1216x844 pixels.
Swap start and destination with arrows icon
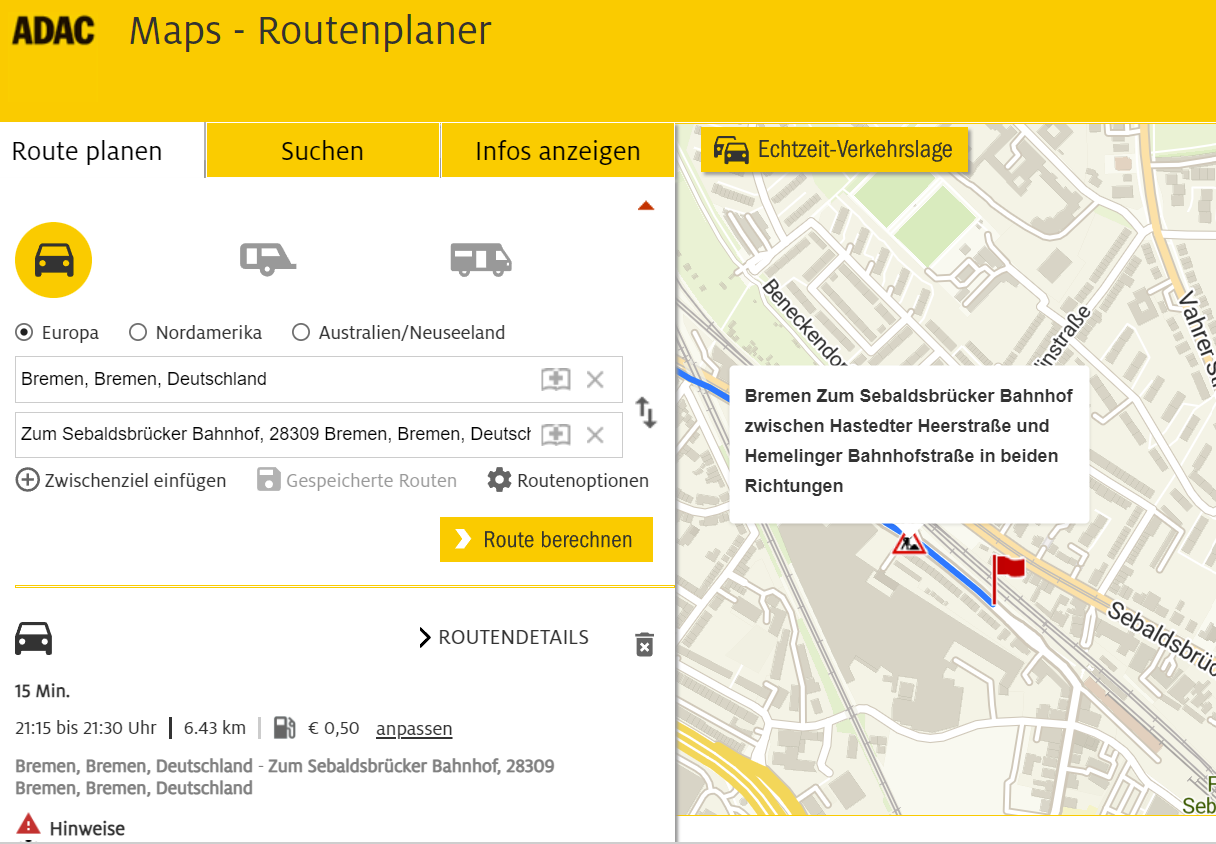647,412
